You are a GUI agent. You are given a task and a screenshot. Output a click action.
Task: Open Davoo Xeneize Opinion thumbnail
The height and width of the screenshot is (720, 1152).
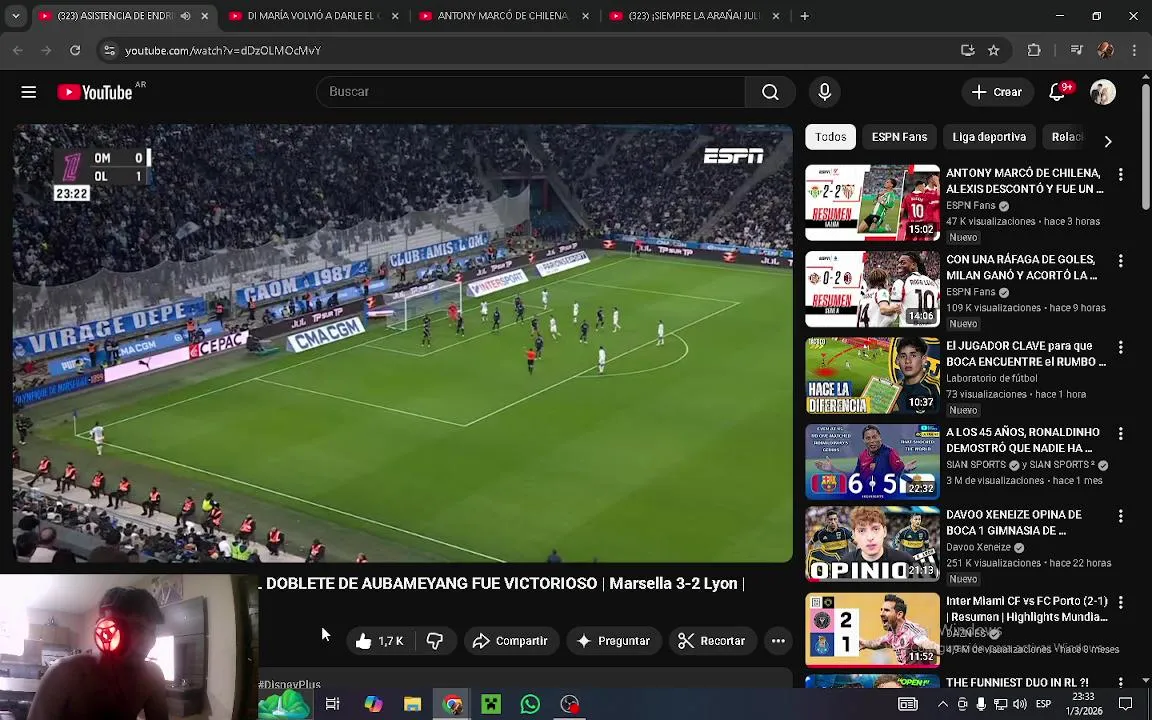point(872,544)
